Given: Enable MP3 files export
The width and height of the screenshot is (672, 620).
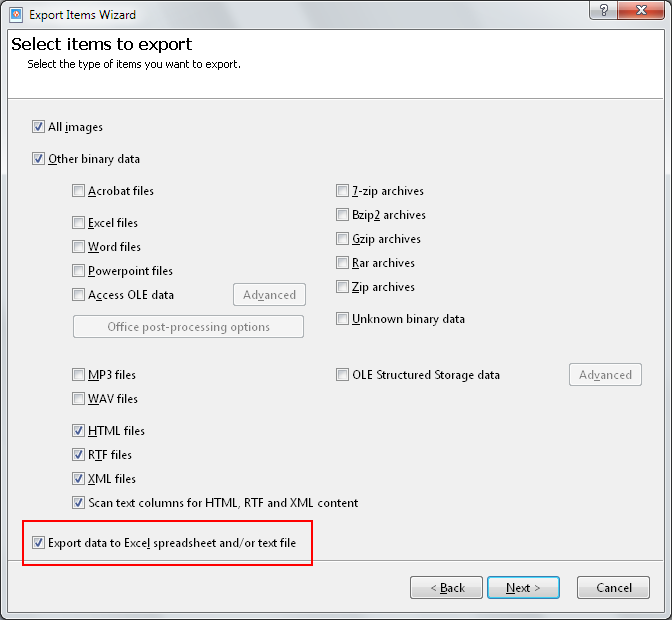Looking at the screenshot, I should [79, 375].
